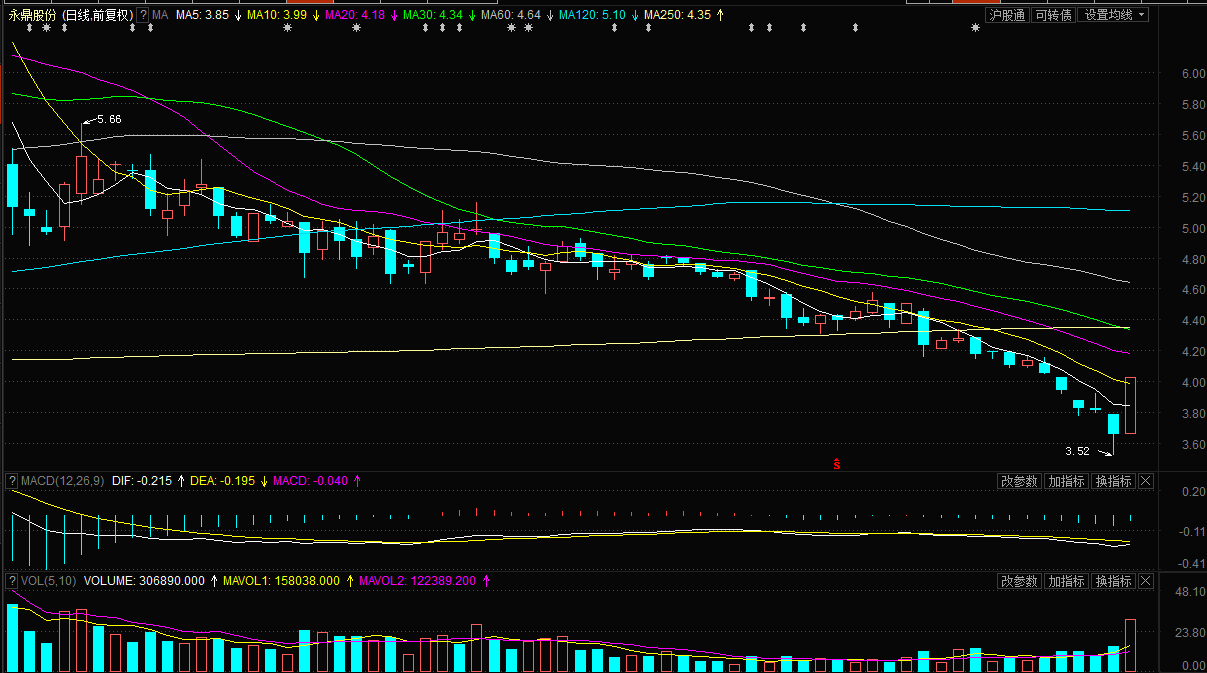Image resolution: width=1207 pixels, height=673 pixels.
Task: Select the rightmost asterisk event marker
Action: coord(976,28)
